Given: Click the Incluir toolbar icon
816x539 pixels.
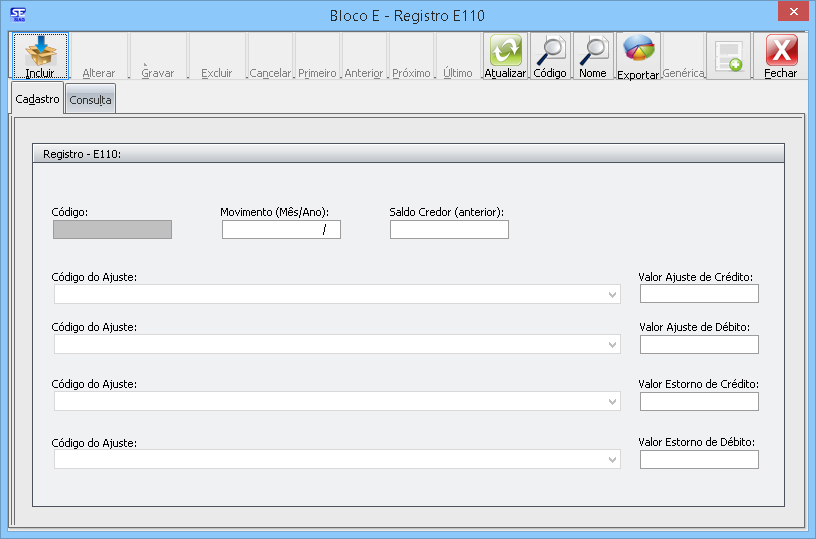Looking at the screenshot, I should click(40, 50).
